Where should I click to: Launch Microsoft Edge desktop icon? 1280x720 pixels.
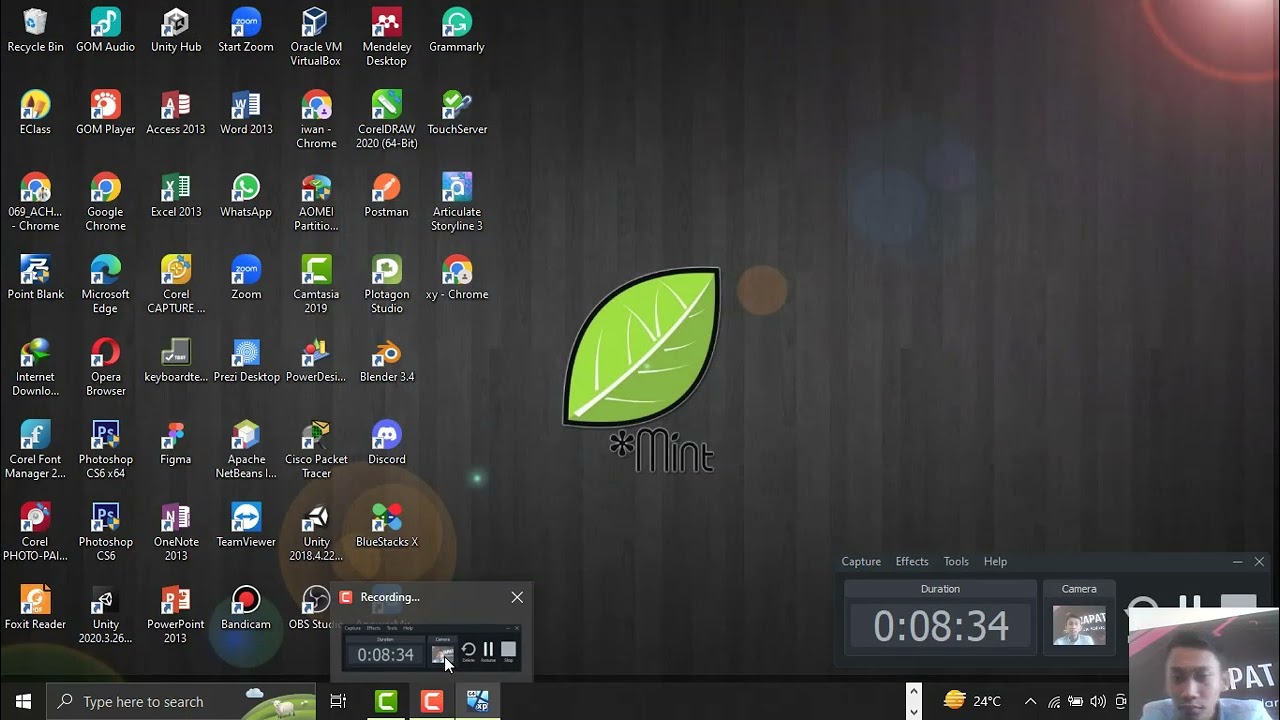(x=105, y=285)
